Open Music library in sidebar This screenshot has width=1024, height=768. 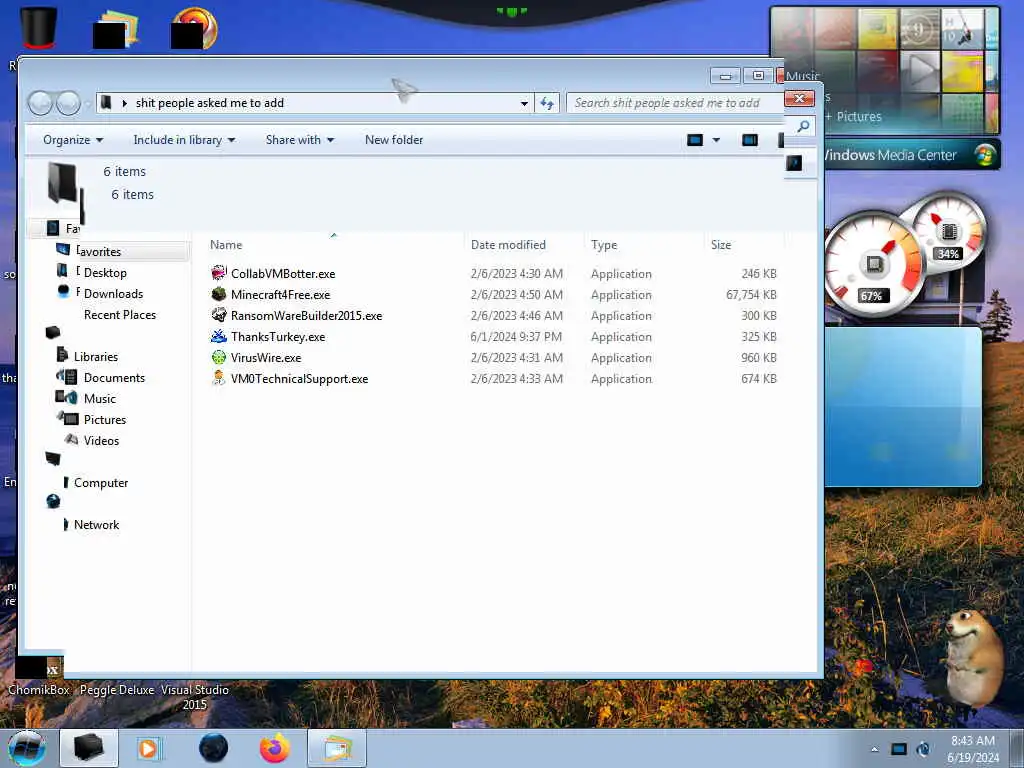[99, 398]
